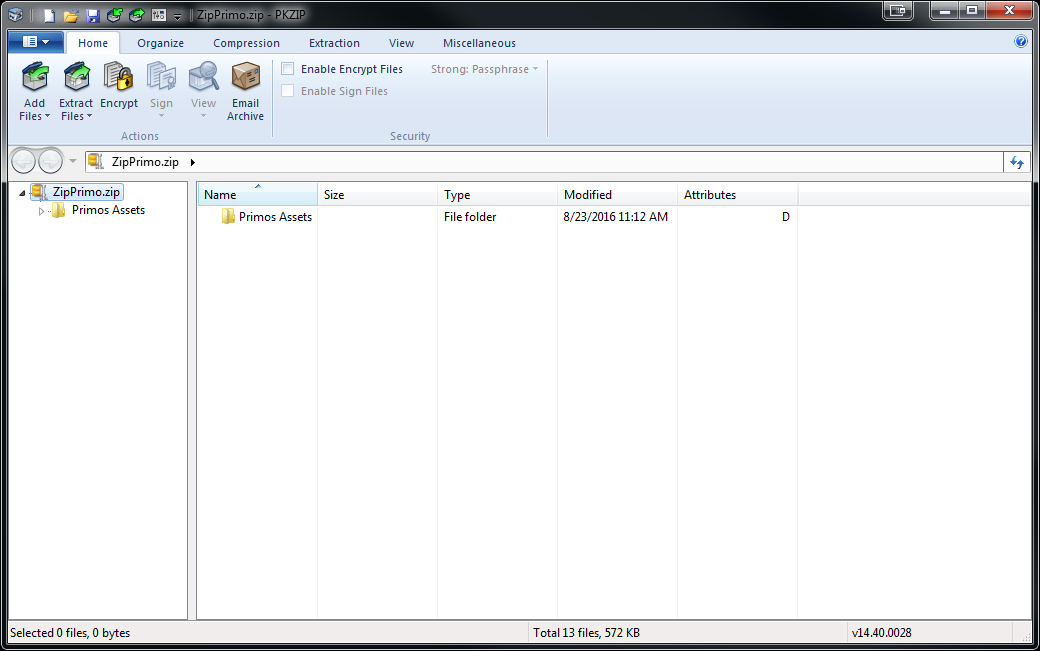Click the Forward navigation button
Screen dimensions: 1040x651
tap(51, 161)
